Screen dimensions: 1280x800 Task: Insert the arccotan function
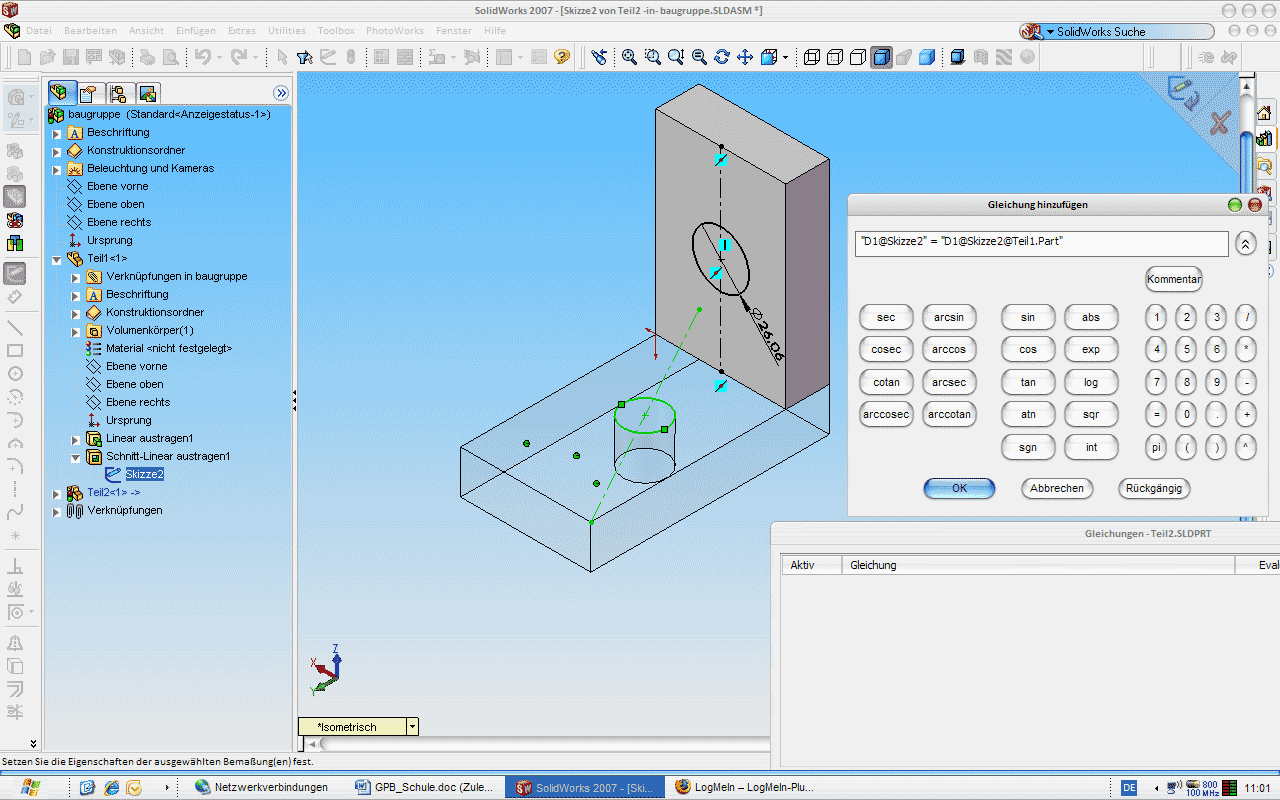[x=950, y=414]
